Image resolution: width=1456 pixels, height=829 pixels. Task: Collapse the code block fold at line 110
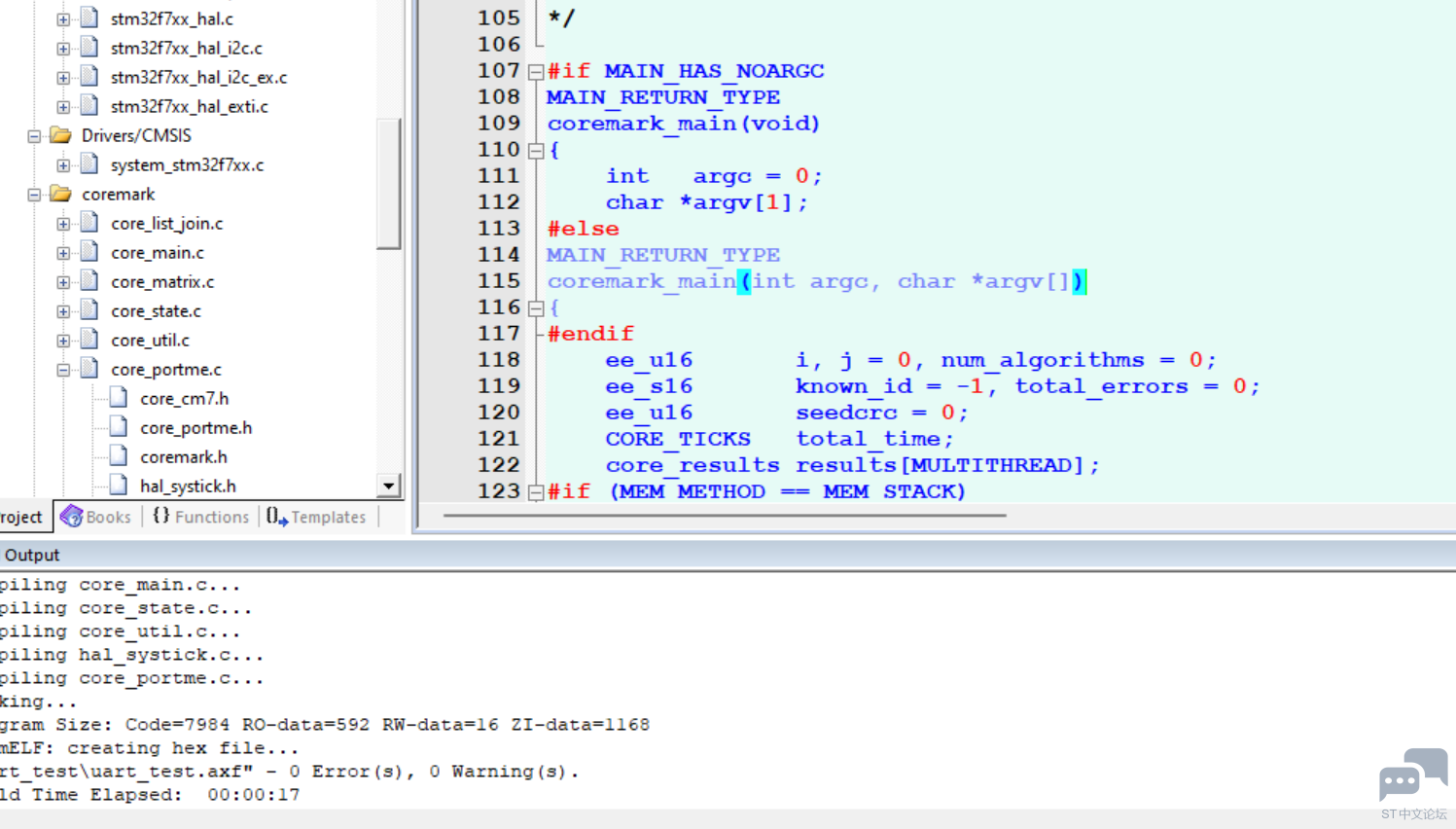[x=536, y=151]
